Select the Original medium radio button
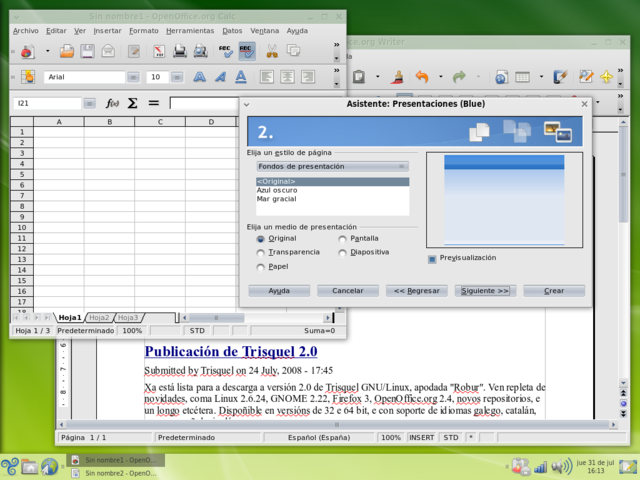This screenshot has width=640, height=480. coord(260,239)
